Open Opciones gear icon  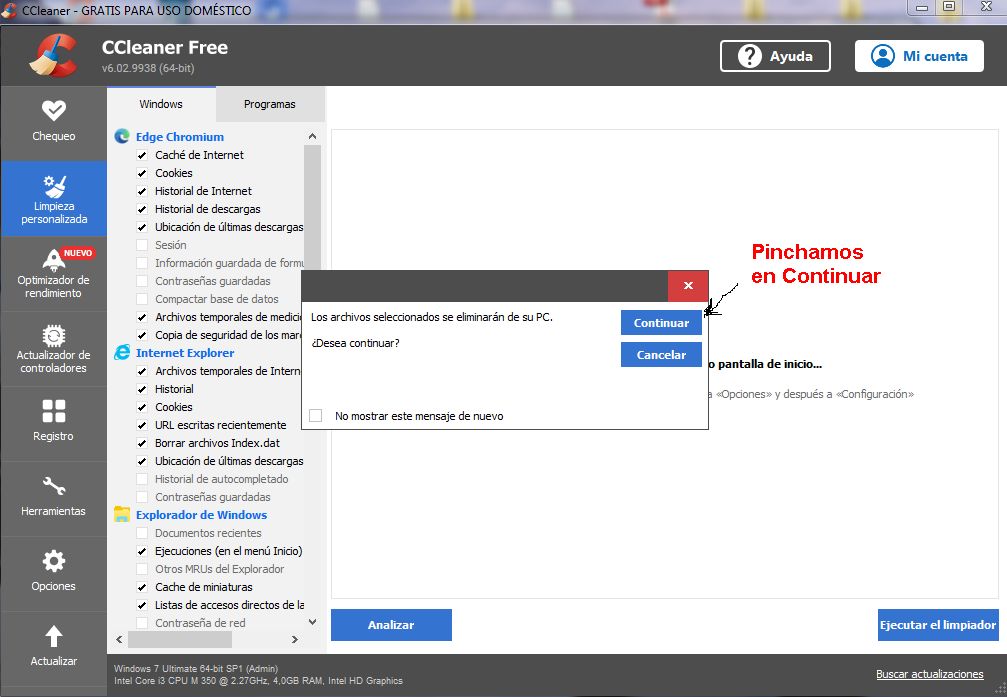point(54,561)
